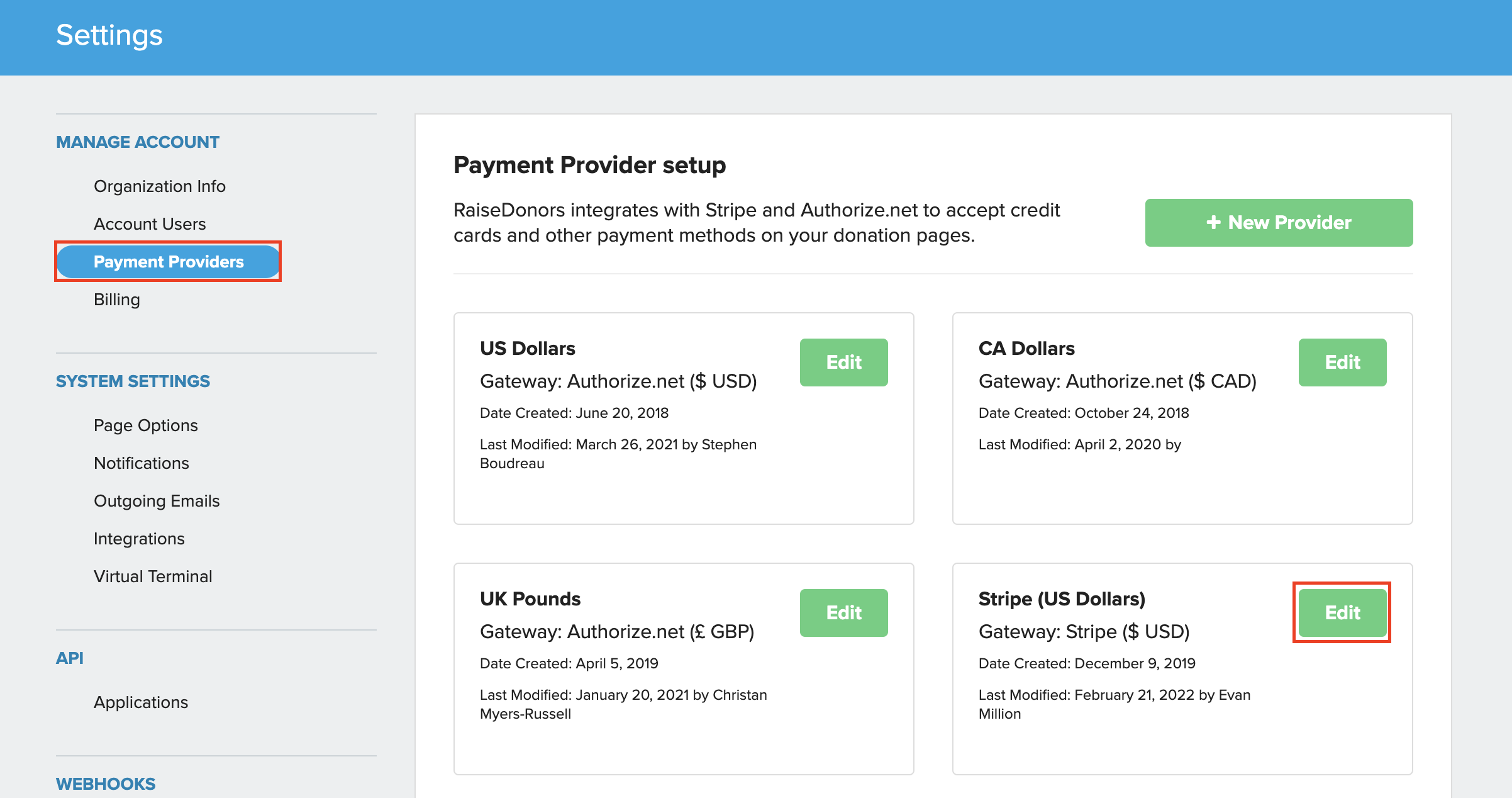This screenshot has width=1512, height=798.
Task: Edit the US Dollars provider
Action: coord(843,362)
